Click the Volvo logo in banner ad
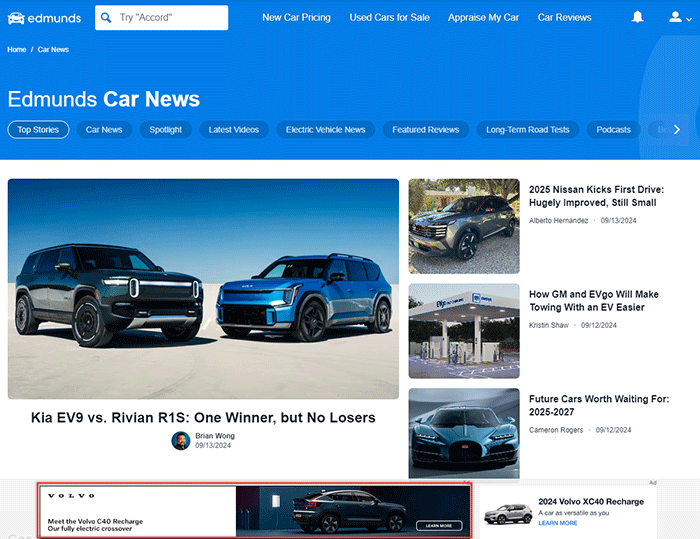 [x=71, y=496]
